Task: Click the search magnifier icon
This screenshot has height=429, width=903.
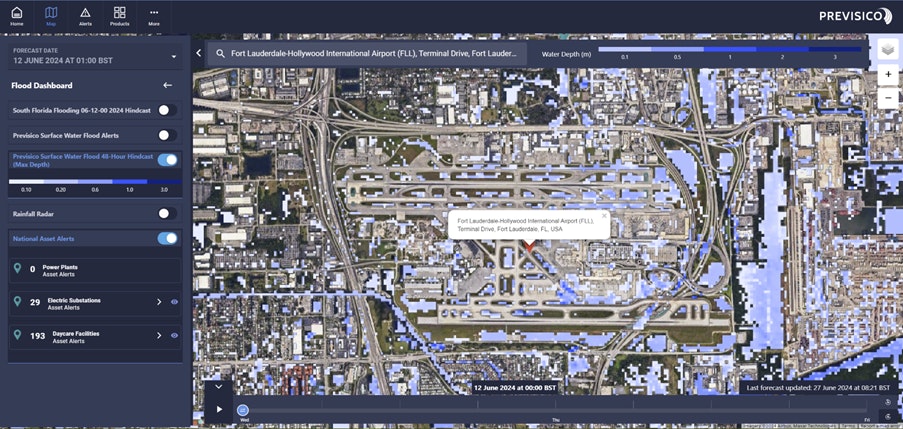Action: coord(220,54)
